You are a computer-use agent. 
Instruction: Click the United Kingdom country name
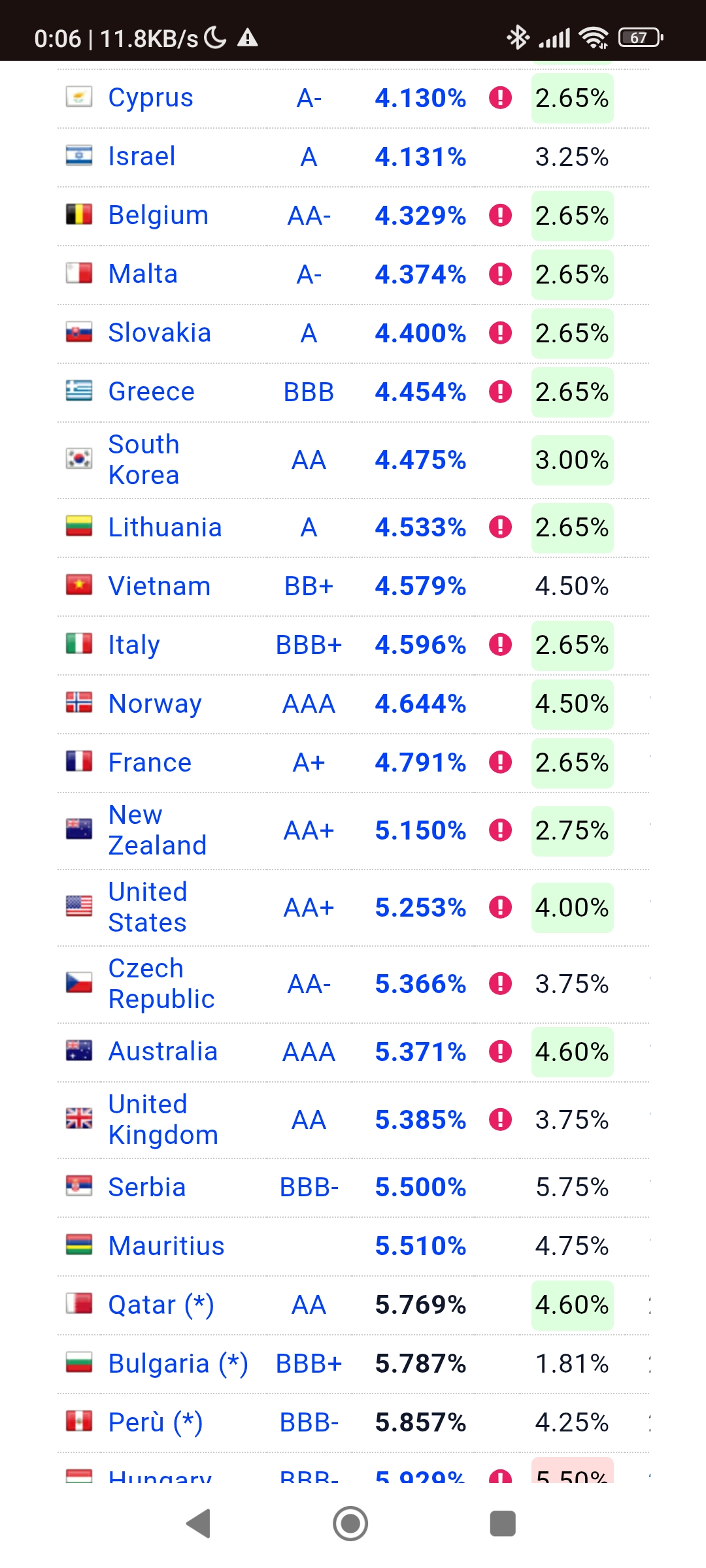pyautogui.click(x=163, y=1120)
